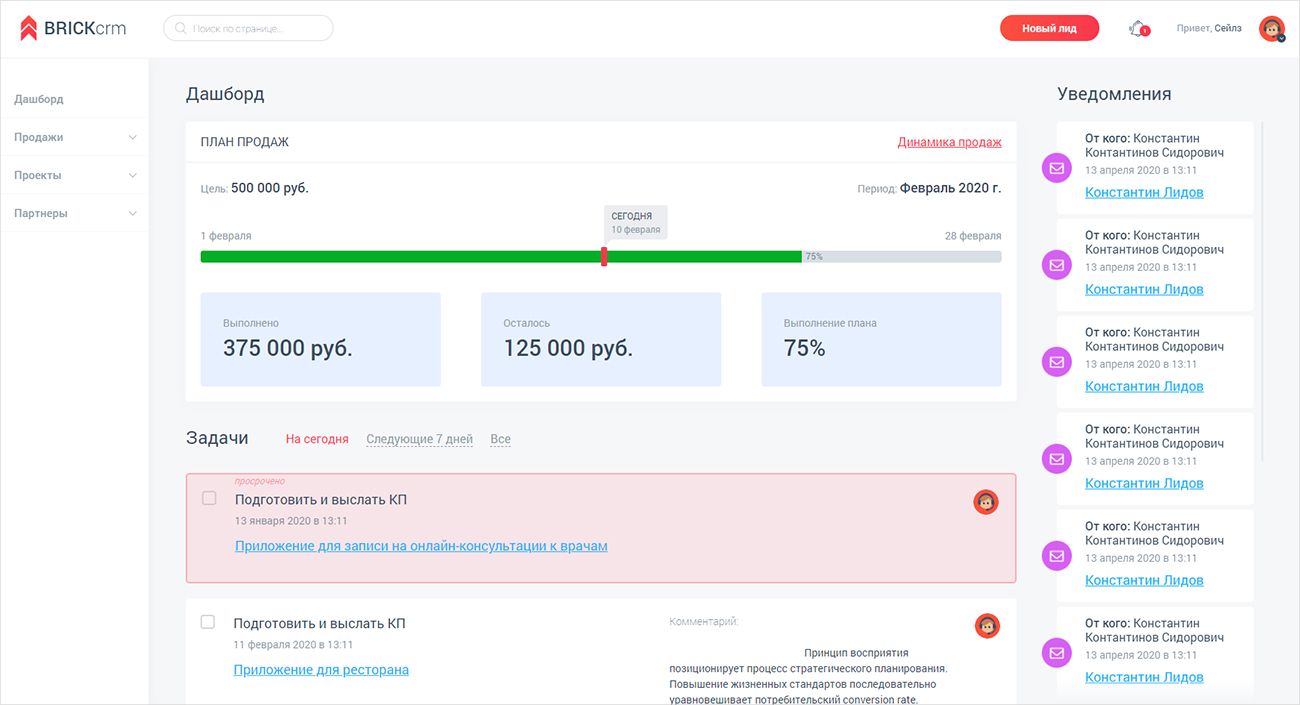Click the Осталось 125 000 руб. card
This screenshot has width=1300, height=705.
point(601,339)
